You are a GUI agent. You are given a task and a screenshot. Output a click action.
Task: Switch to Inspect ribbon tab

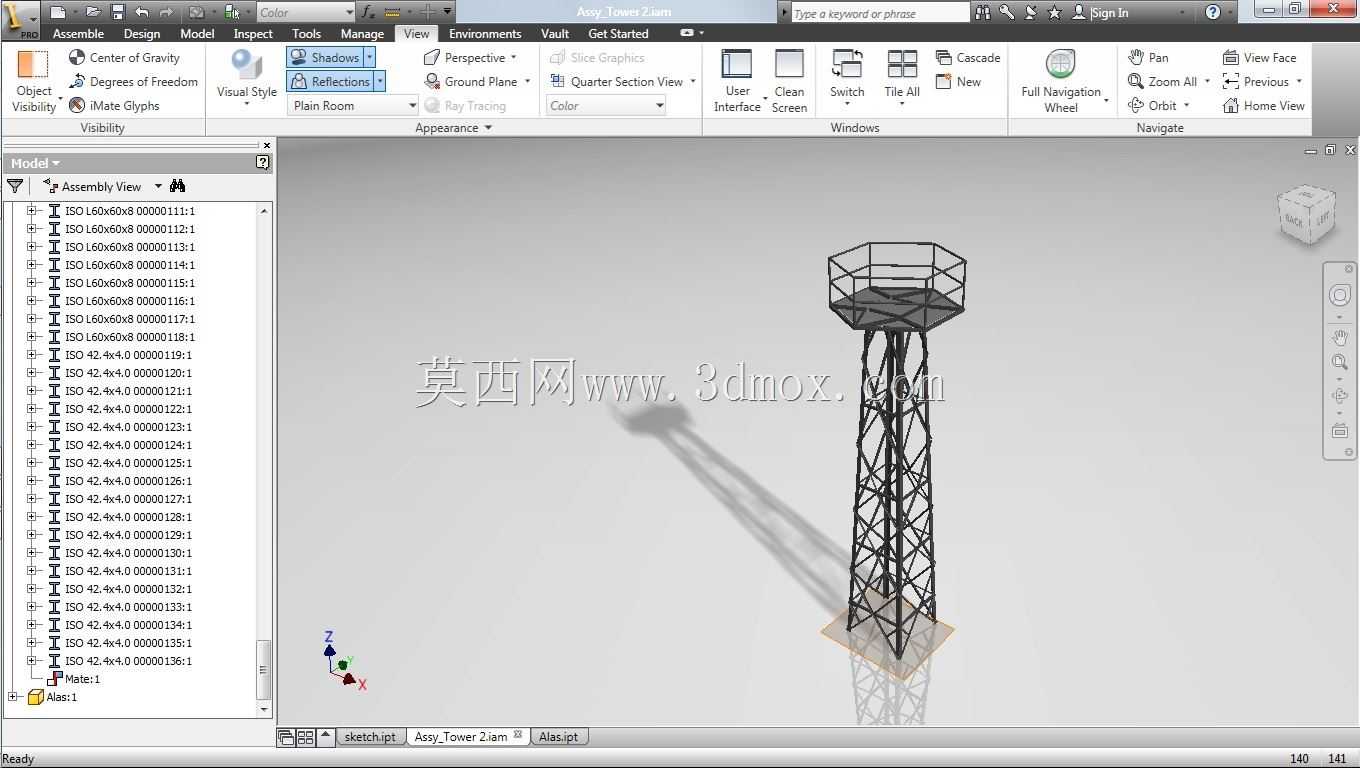coord(253,33)
